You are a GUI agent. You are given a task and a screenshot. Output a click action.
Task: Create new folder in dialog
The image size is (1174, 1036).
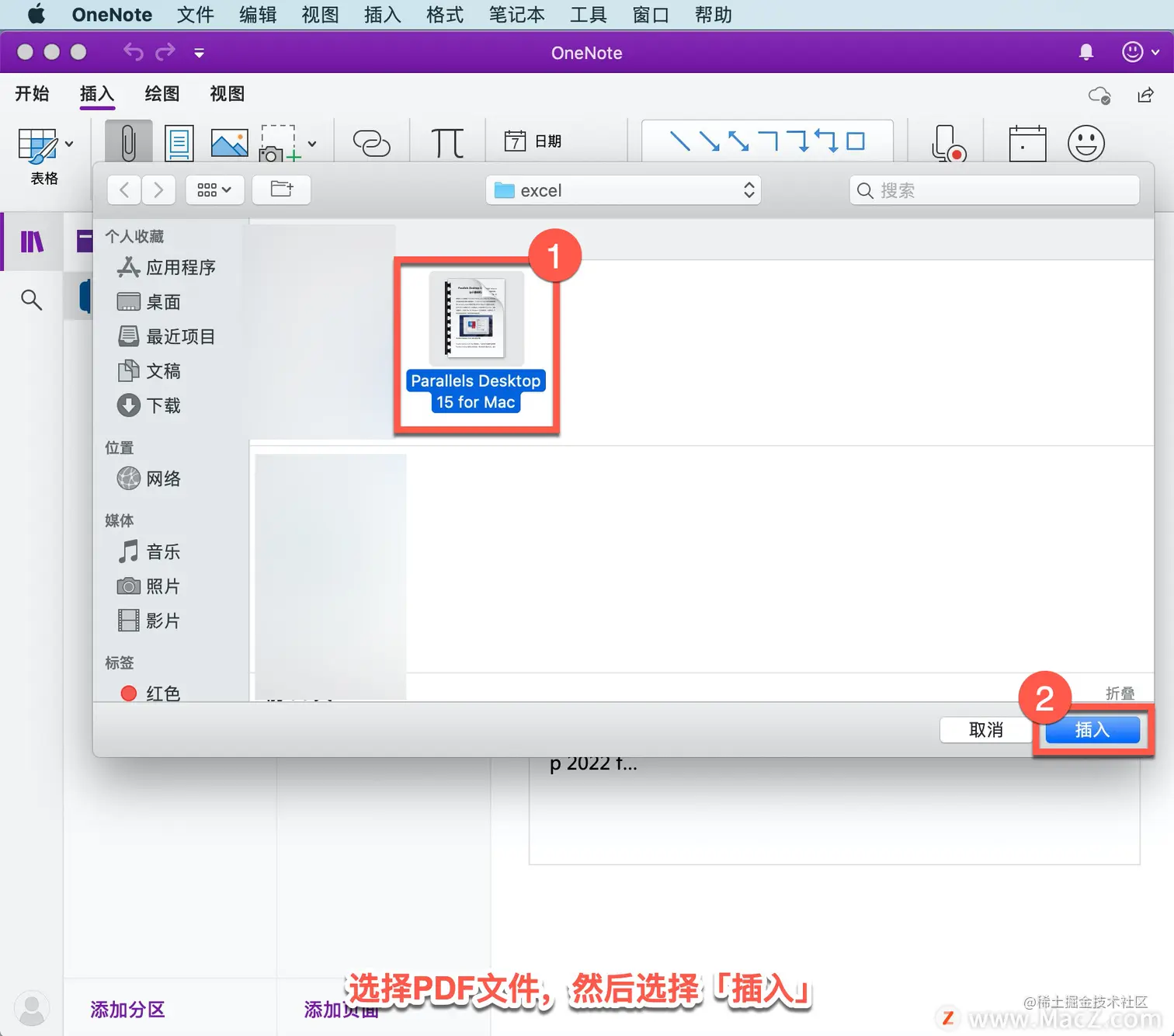pos(281,189)
